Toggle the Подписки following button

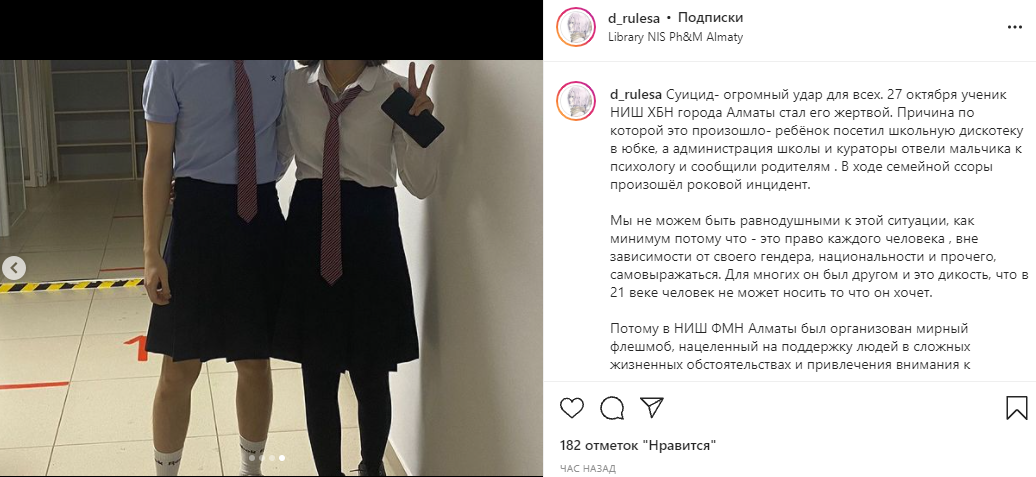(710, 18)
